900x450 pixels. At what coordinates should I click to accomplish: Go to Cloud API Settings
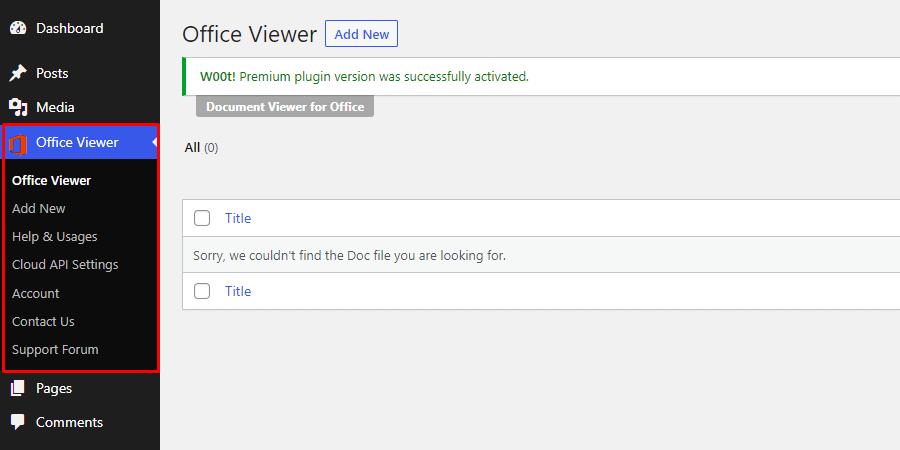tap(65, 264)
